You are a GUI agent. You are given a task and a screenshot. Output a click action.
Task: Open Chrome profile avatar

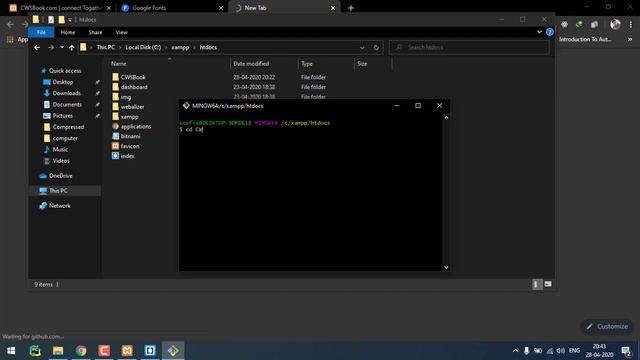coord(615,24)
